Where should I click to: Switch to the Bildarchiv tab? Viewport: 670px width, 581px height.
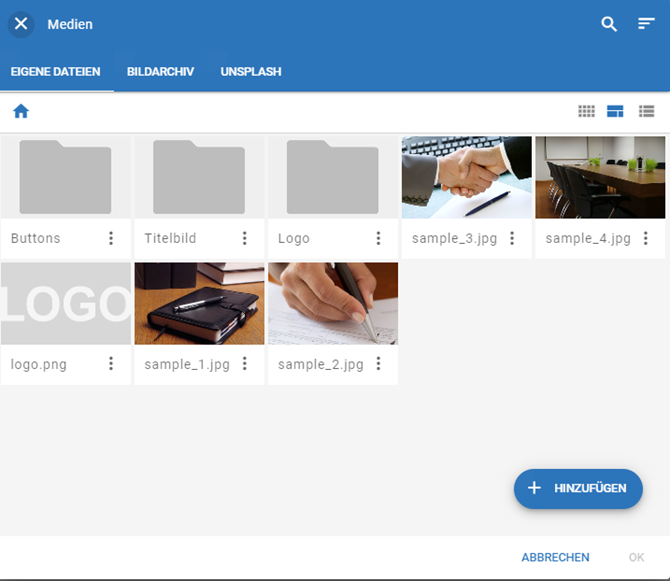tap(160, 72)
